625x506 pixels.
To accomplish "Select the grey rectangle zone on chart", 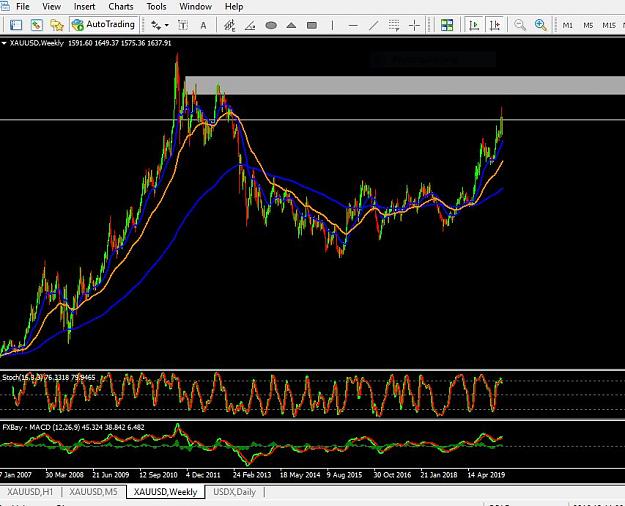I will click(x=405, y=85).
